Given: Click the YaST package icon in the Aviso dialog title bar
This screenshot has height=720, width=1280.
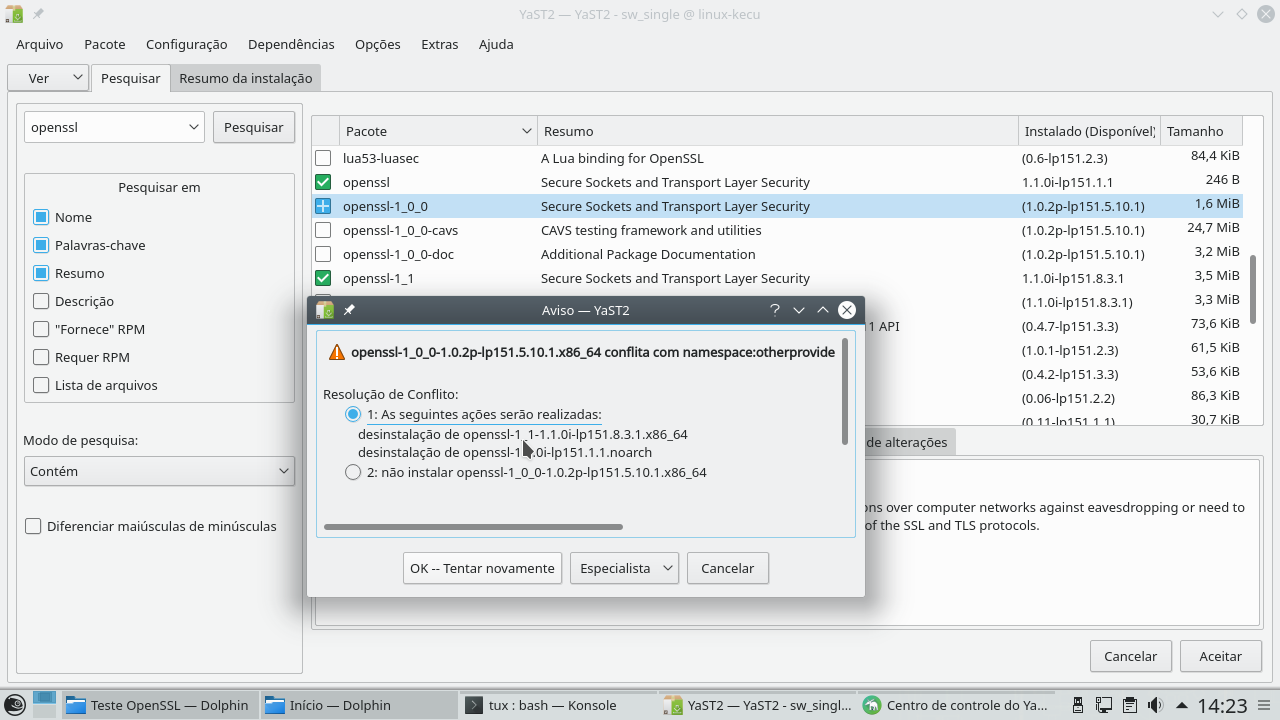Looking at the screenshot, I should tap(325, 310).
